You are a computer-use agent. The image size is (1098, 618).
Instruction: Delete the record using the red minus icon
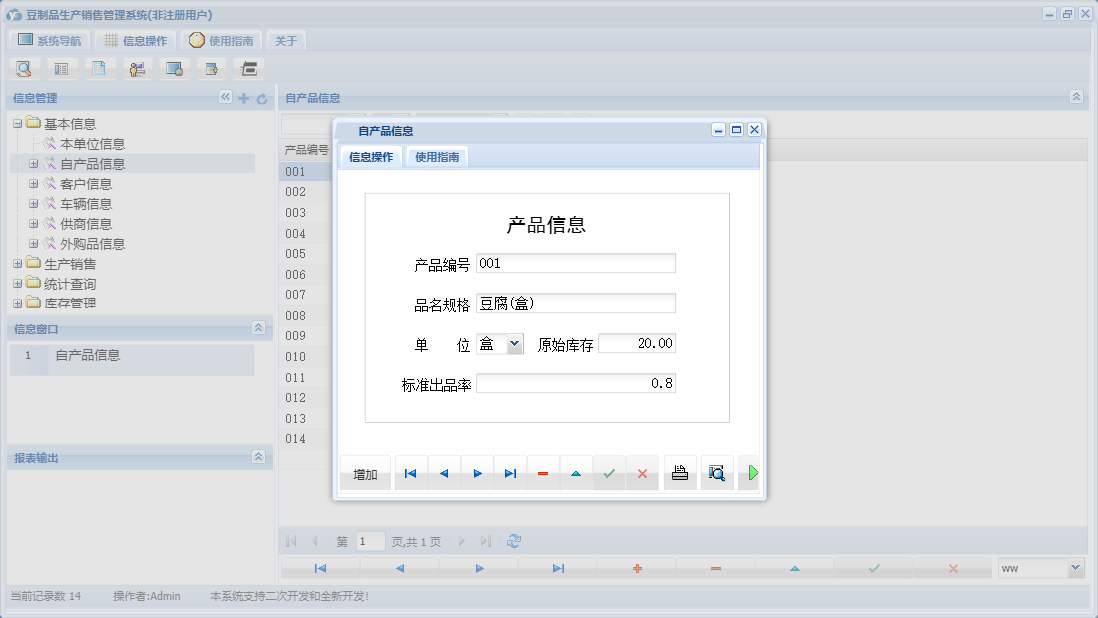[543, 472]
